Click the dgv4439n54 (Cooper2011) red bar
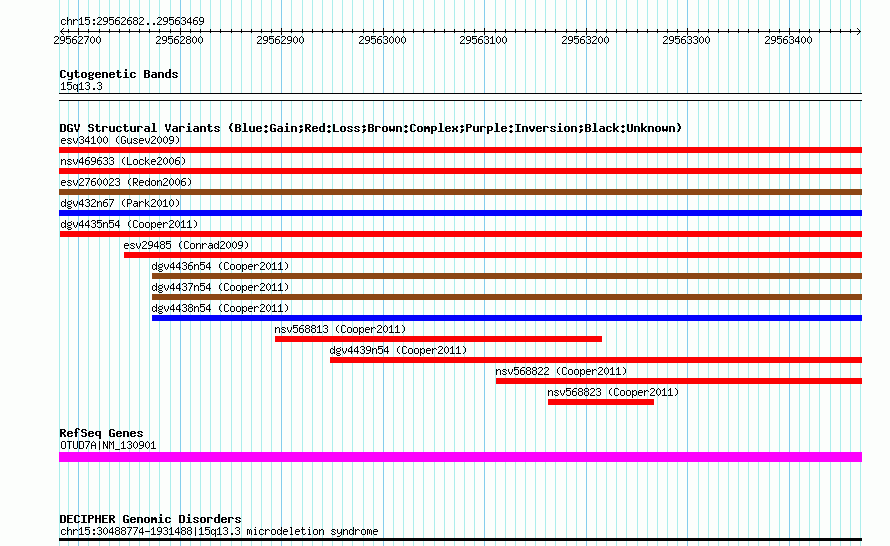Viewport: 890px width, 546px height. pos(596,360)
